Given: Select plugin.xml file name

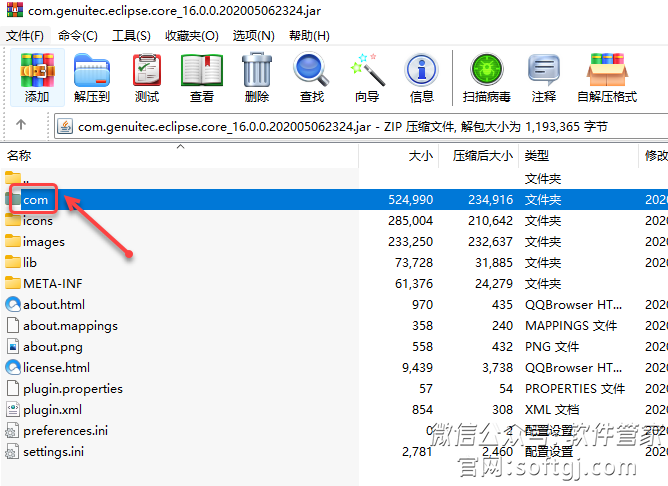Looking at the screenshot, I should click(52, 409).
